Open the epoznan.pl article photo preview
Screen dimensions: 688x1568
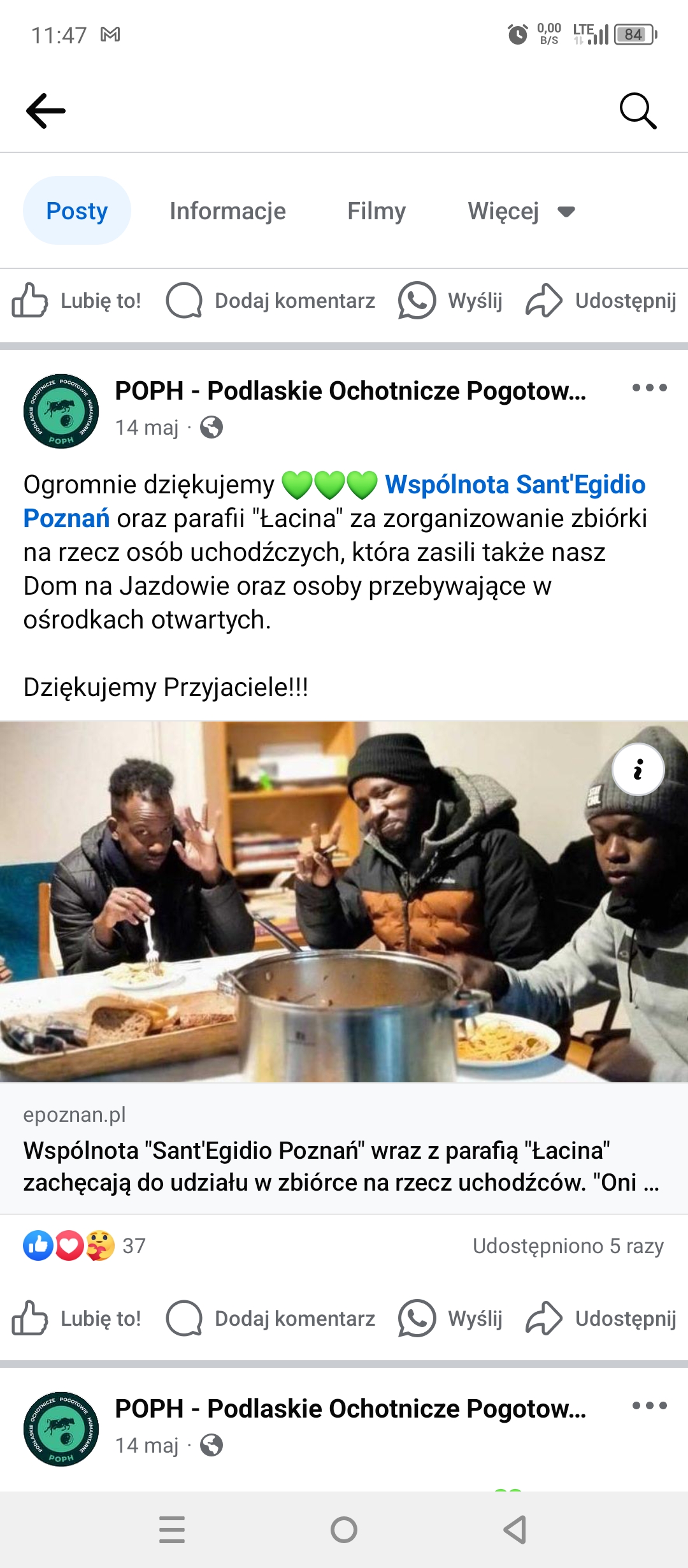click(344, 902)
